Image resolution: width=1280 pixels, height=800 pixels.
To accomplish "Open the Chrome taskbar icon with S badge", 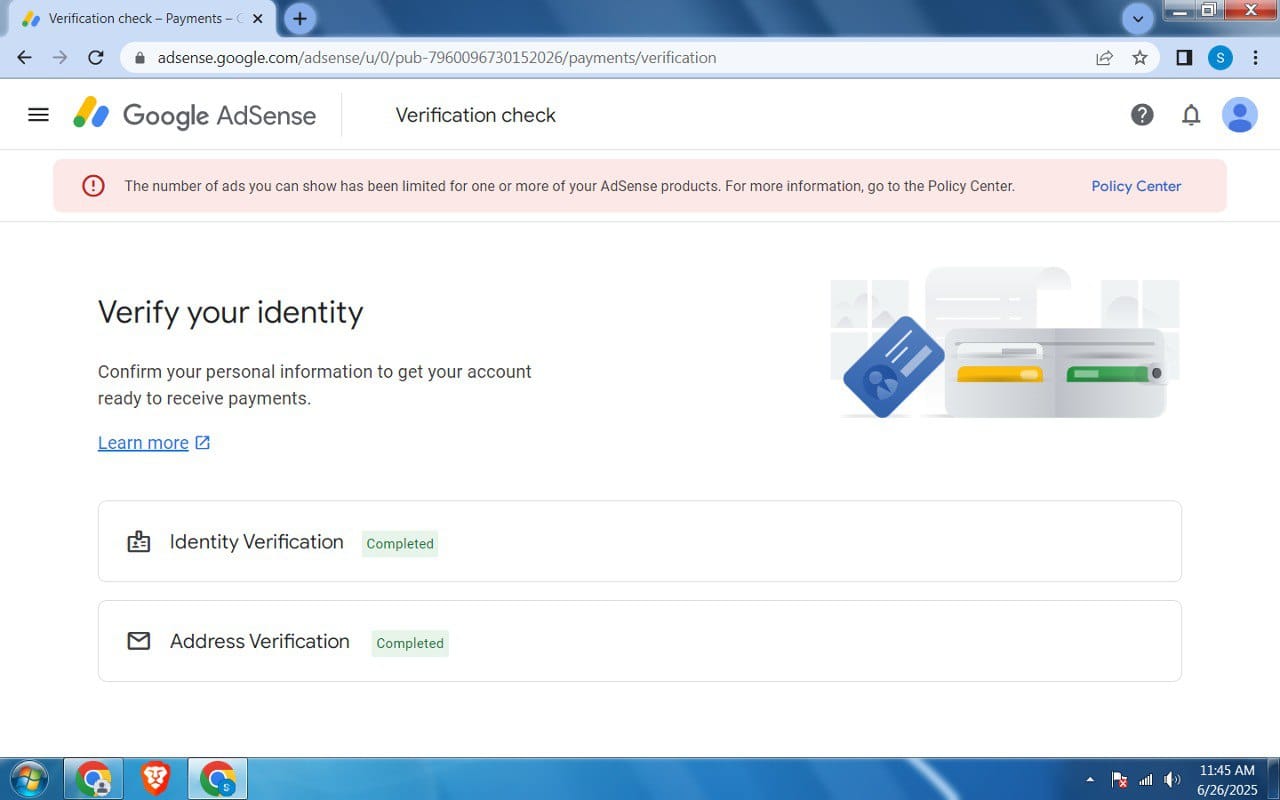I will 217,779.
